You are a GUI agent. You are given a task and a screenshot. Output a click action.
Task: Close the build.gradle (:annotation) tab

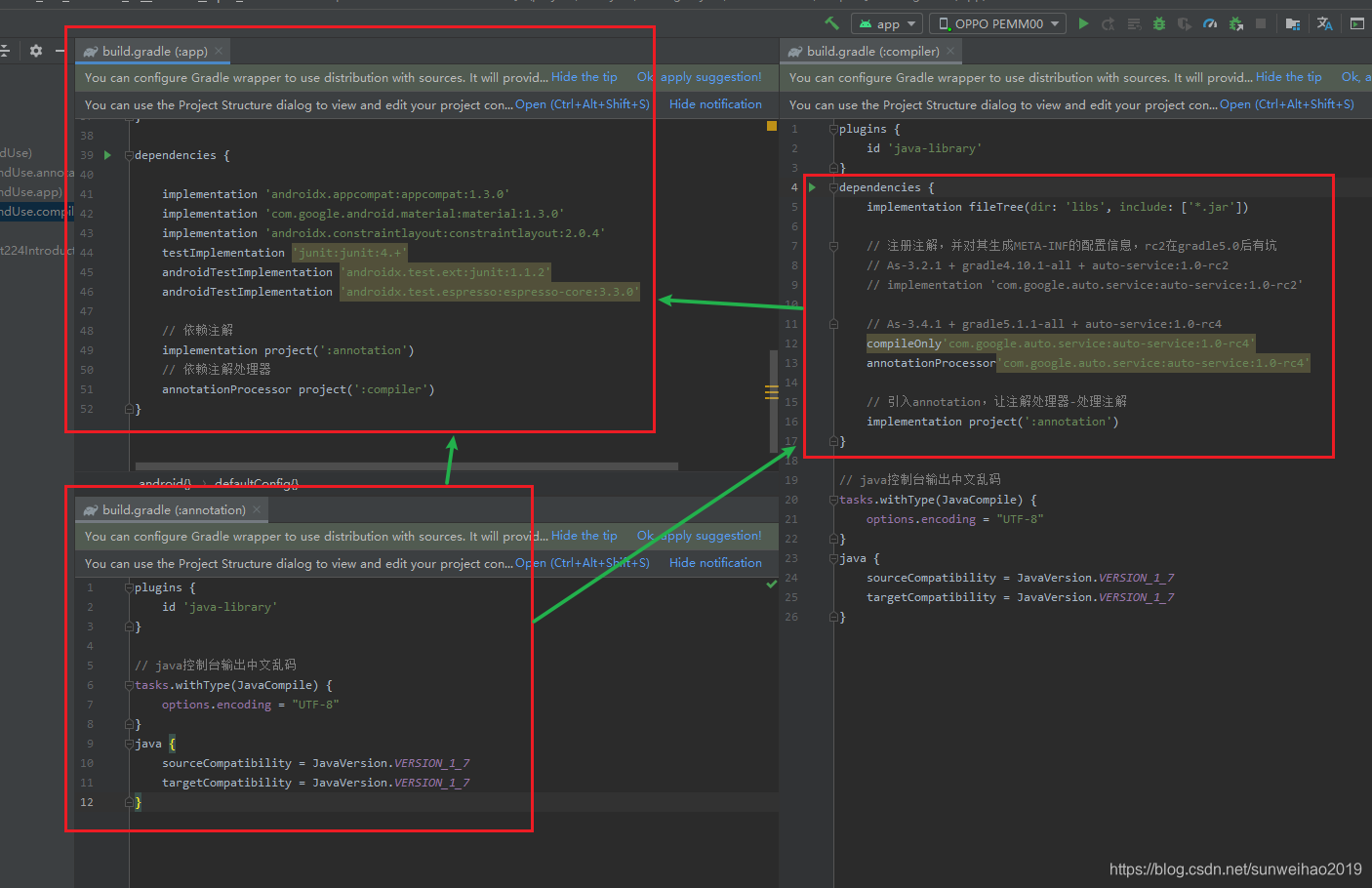pyautogui.click(x=257, y=509)
